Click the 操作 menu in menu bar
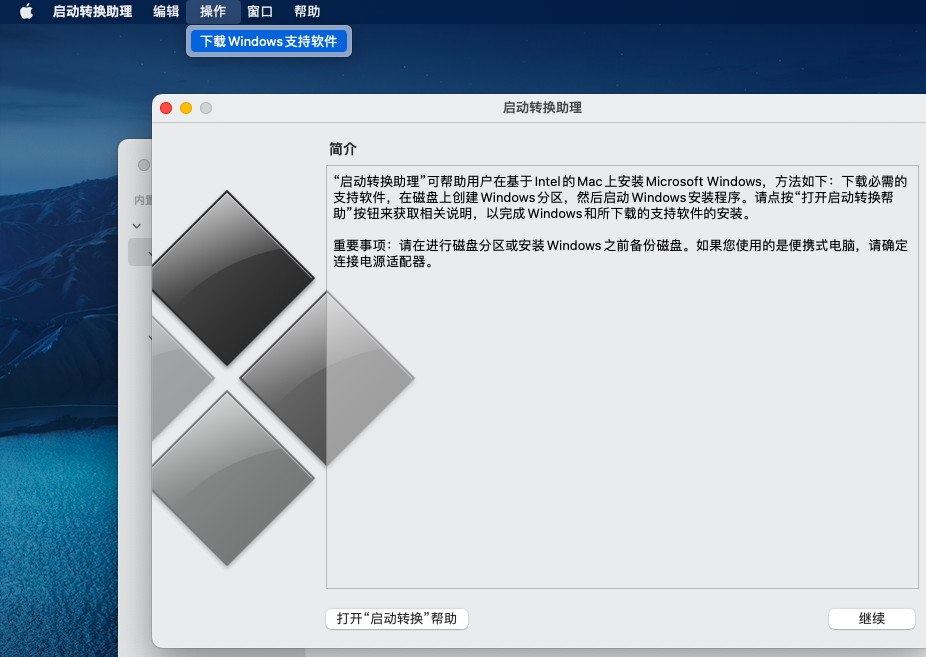This screenshot has height=657, width=926. (213, 11)
